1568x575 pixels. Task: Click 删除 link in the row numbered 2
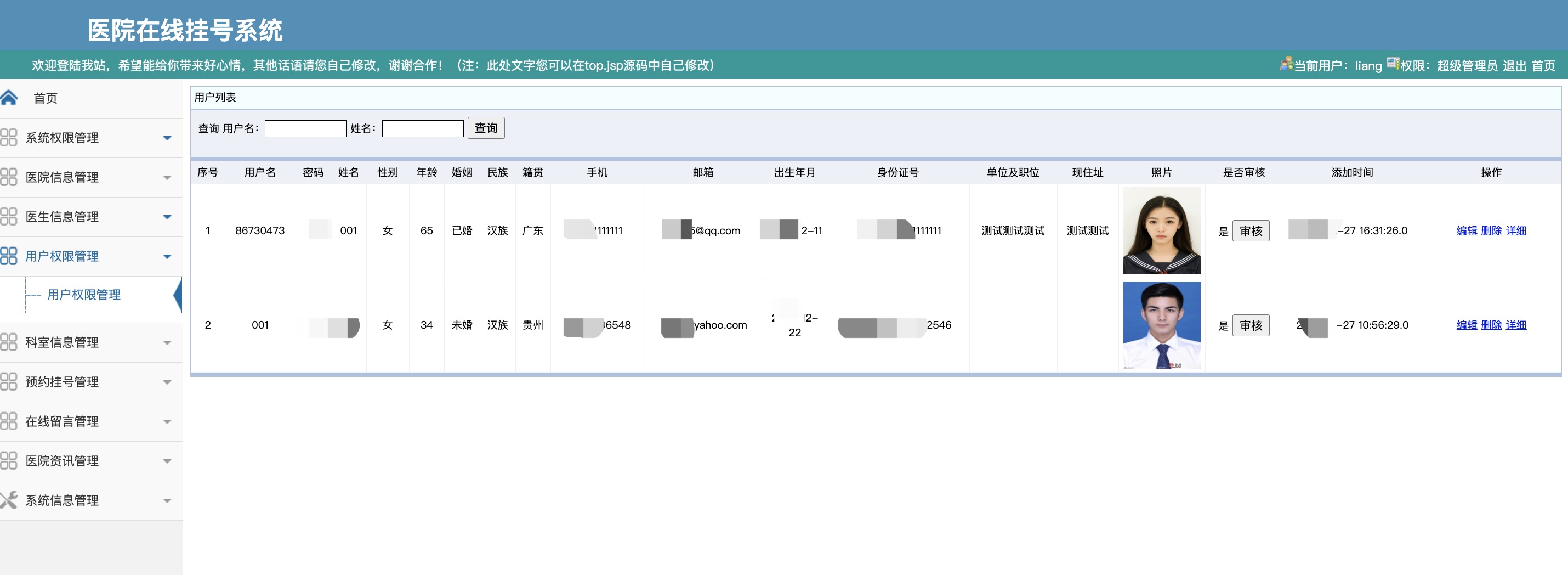point(1491,325)
